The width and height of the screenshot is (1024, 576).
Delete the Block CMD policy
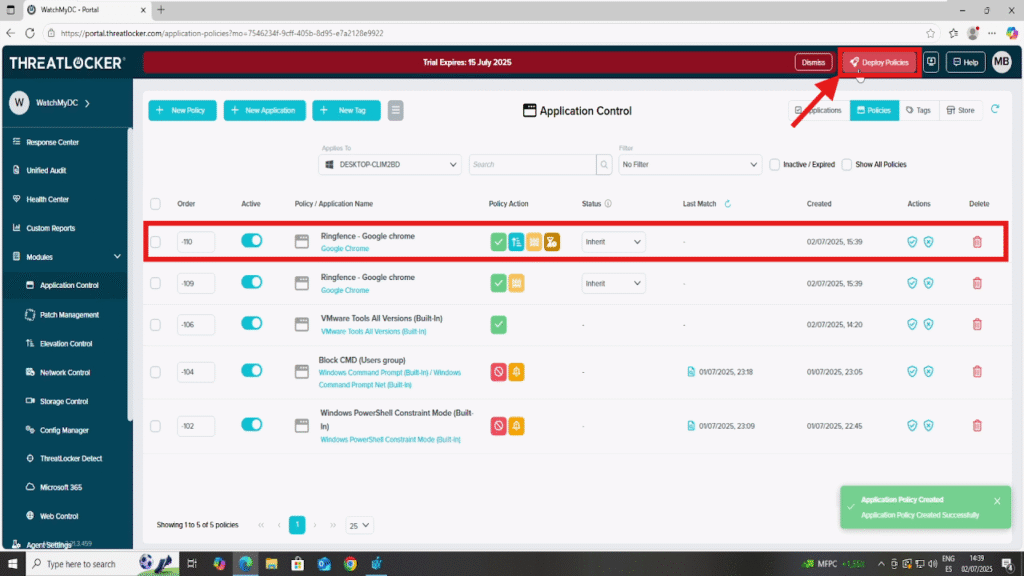click(977, 372)
